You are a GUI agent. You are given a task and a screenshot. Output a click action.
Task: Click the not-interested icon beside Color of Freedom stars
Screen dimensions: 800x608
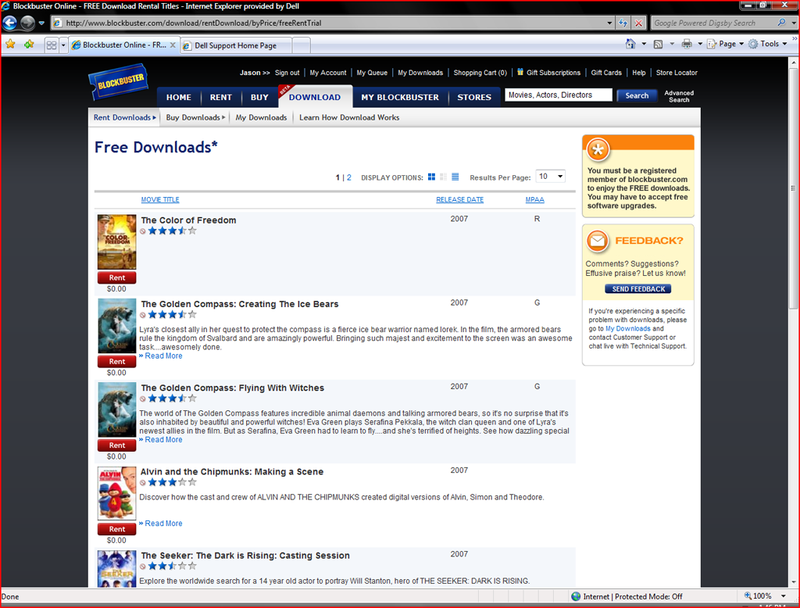click(x=143, y=231)
